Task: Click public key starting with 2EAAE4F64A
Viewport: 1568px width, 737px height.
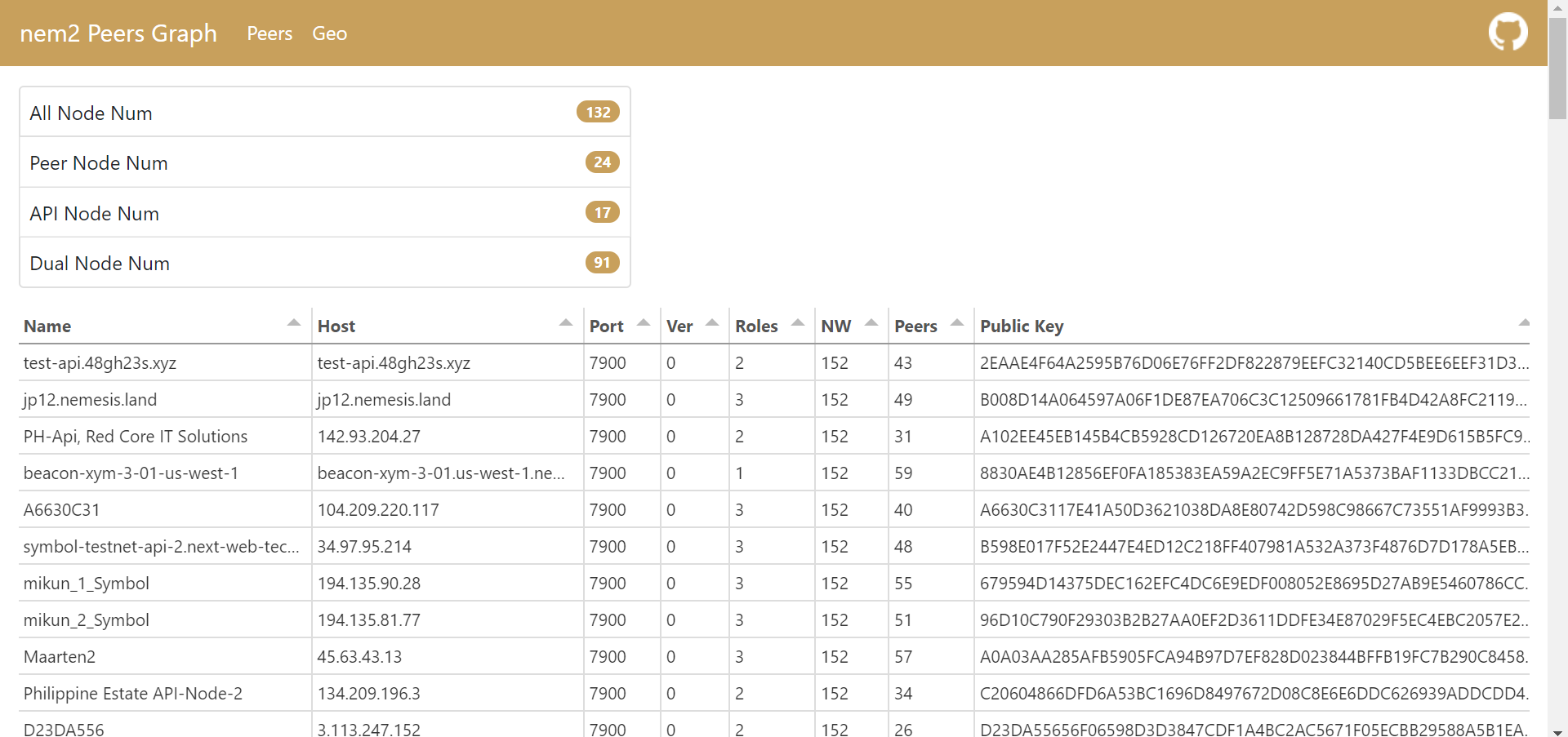Action: coord(1252,362)
